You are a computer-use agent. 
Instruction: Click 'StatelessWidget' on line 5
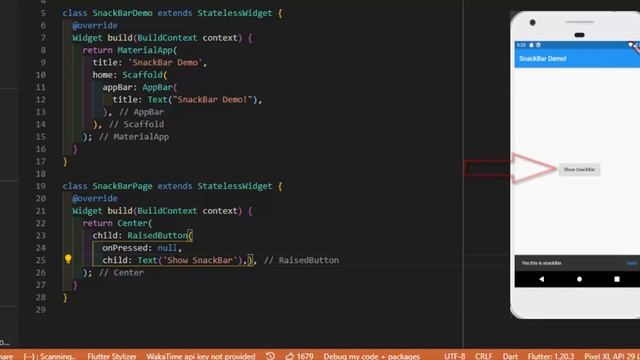pyautogui.click(x=235, y=13)
